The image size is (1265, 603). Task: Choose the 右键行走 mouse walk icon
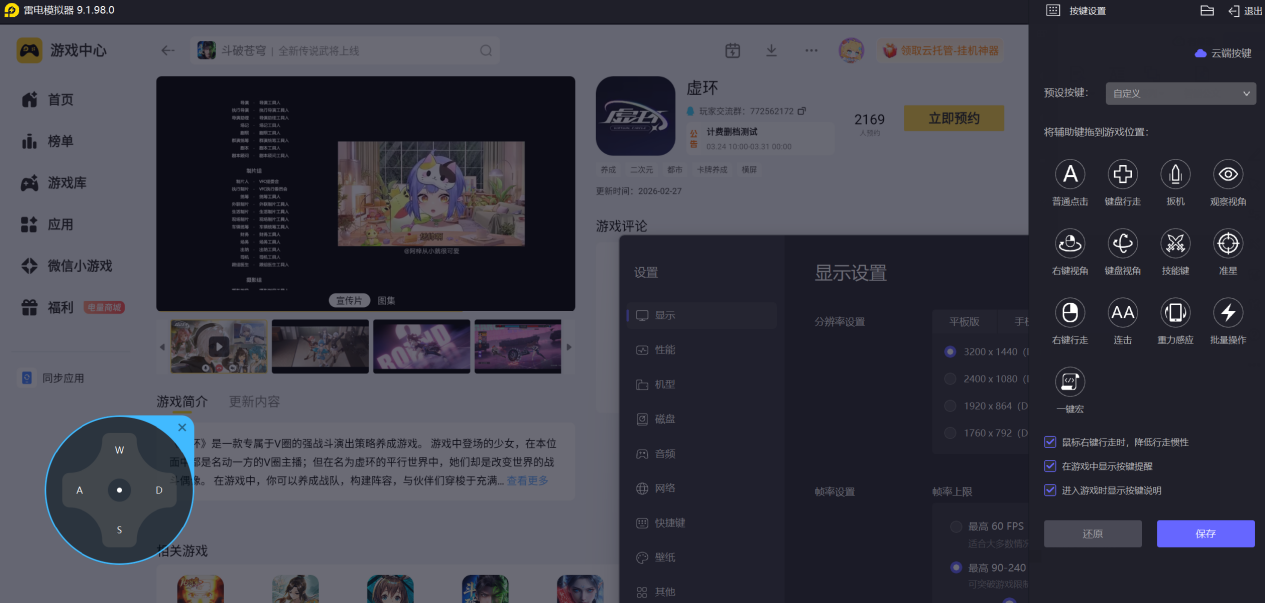pos(1070,313)
